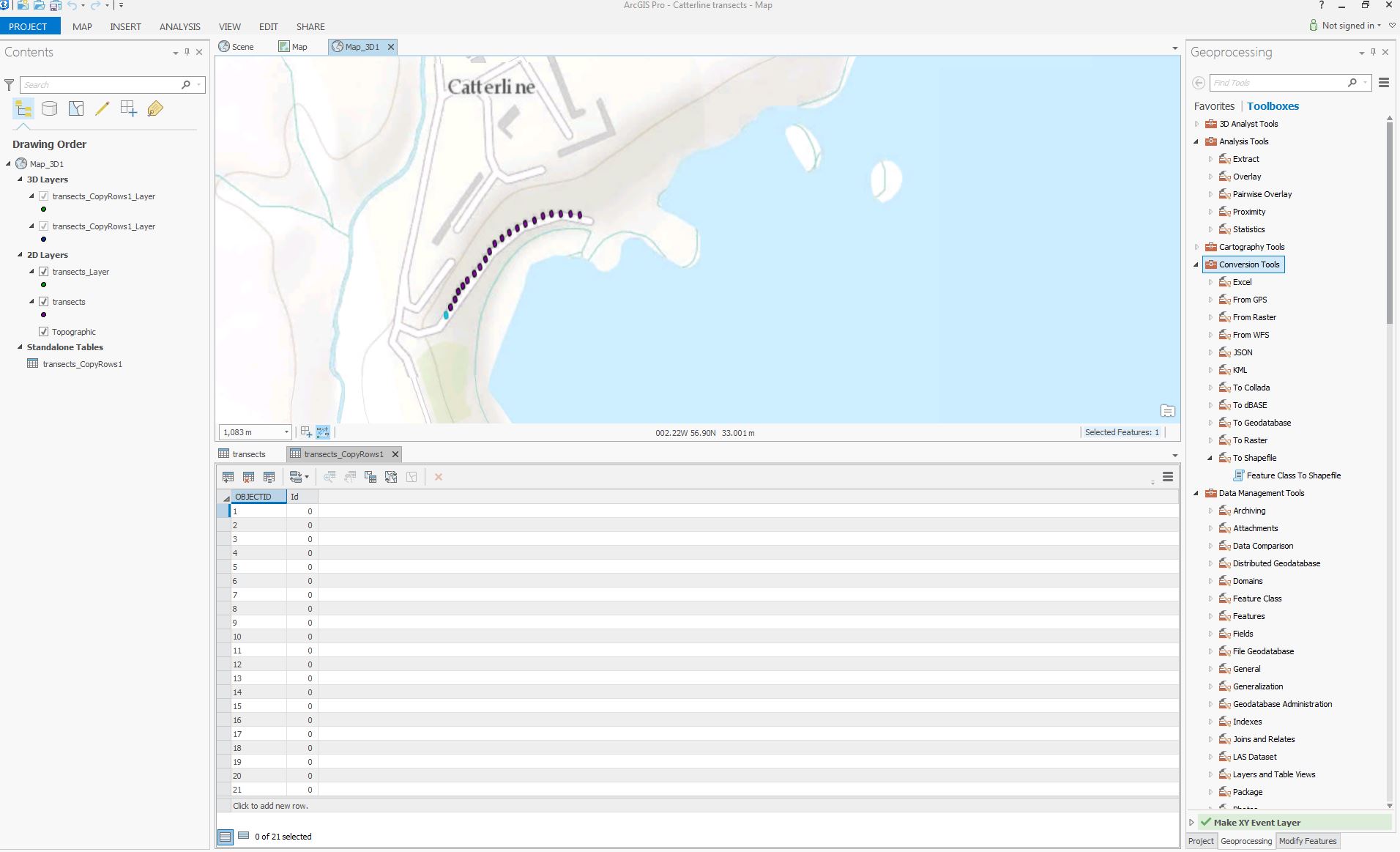
Task: Collapse the 2D Layers group
Action: pos(20,255)
